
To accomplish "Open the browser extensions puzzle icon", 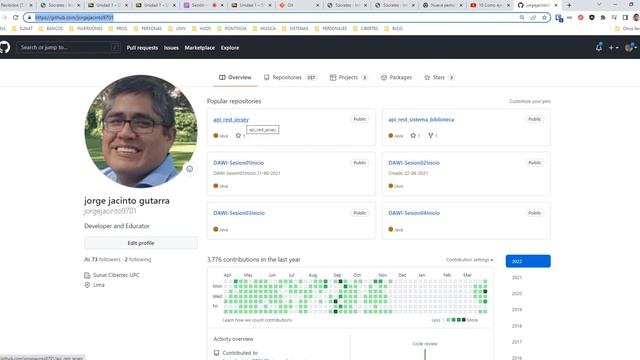I will pos(603,18).
